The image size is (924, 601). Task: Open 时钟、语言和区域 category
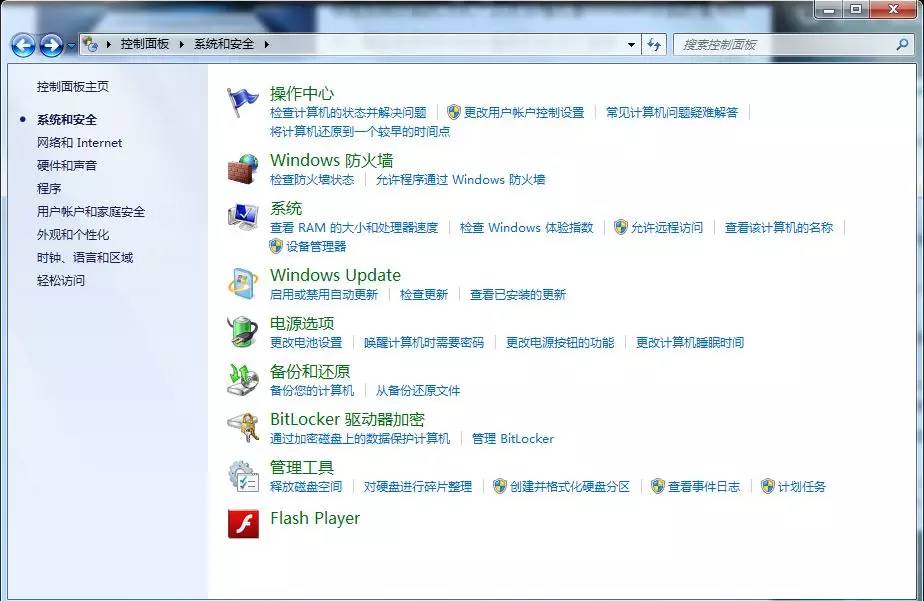click(85, 257)
